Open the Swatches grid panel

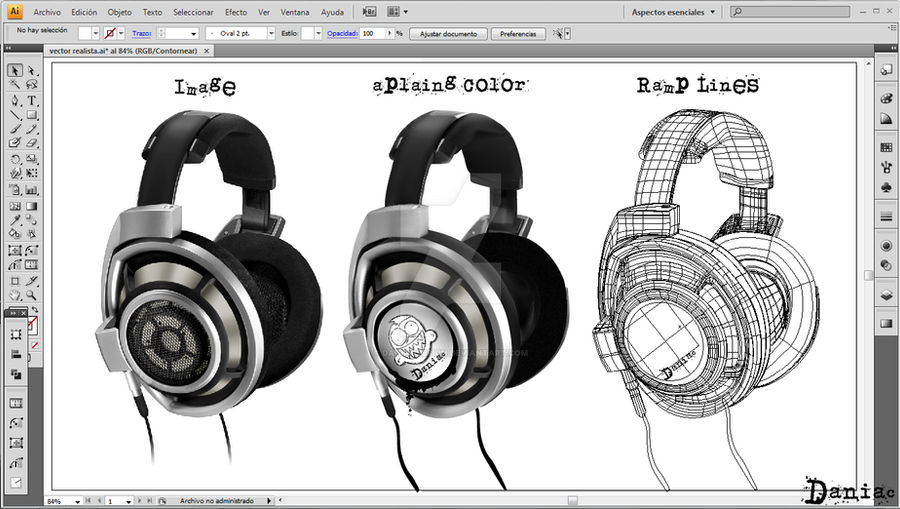[x=886, y=147]
